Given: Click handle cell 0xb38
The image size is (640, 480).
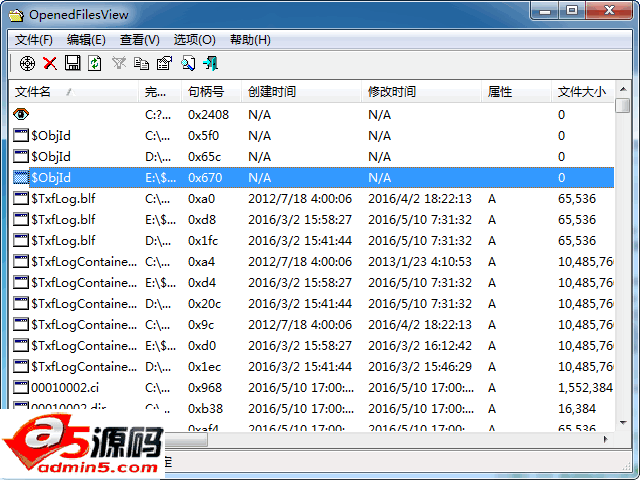Looking at the screenshot, I should (205, 409).
